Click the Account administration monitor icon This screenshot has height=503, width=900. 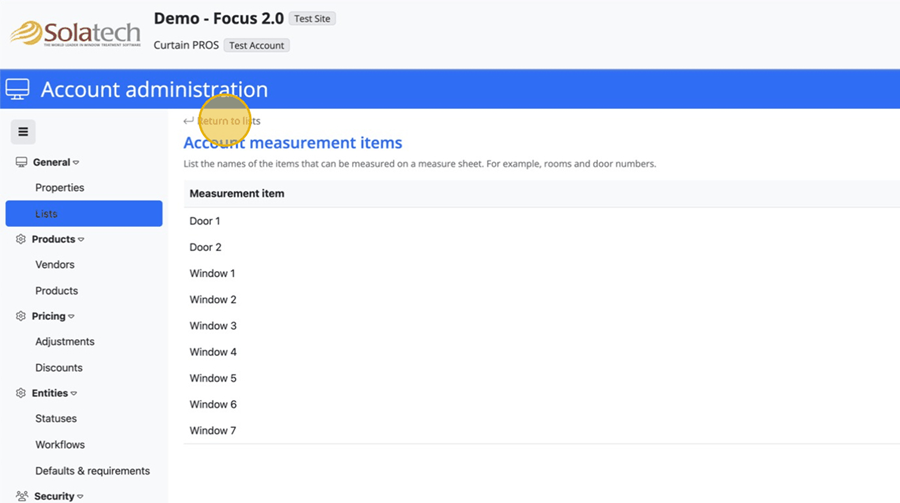tap(17, 90)
